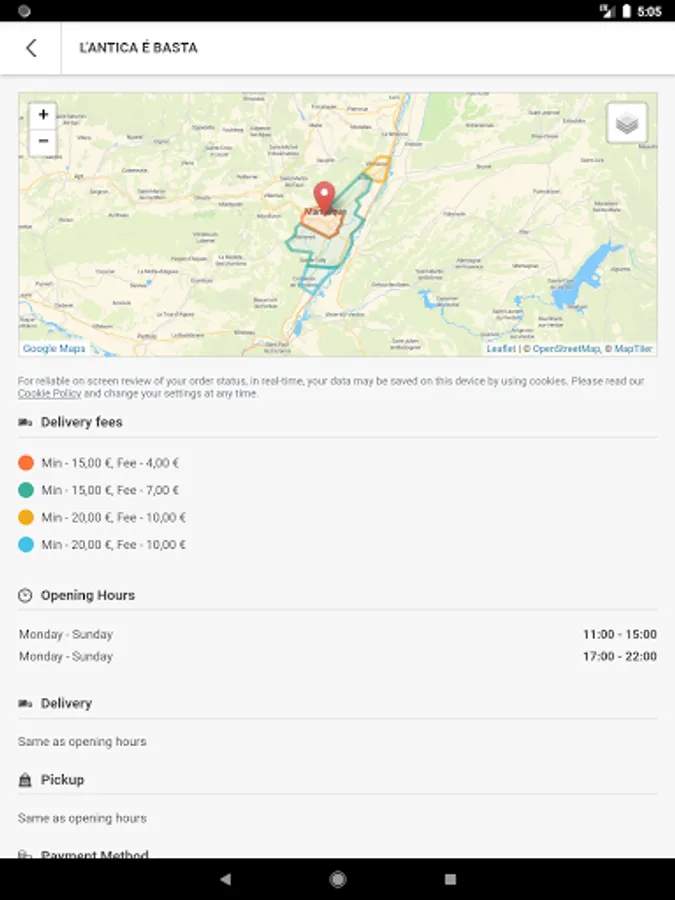Viewport: 675px width, 900px height.
Task: Select the orange delivery zone swatch
Action: coord(26,463)
